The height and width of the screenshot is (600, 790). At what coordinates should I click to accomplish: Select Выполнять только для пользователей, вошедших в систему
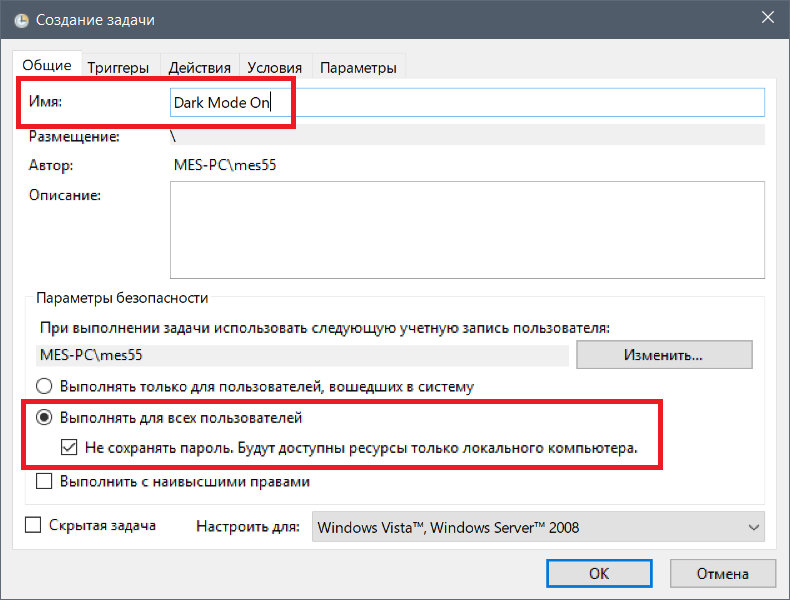(x=45, y=385)
